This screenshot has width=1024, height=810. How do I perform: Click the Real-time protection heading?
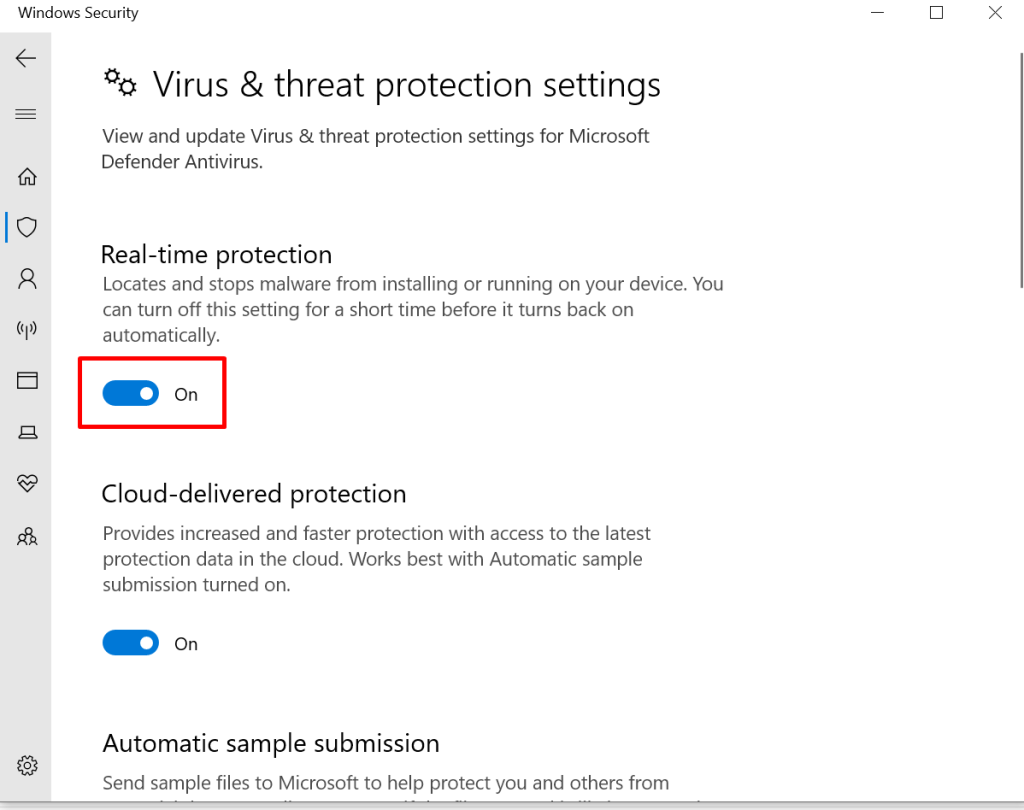click(216, 254)
